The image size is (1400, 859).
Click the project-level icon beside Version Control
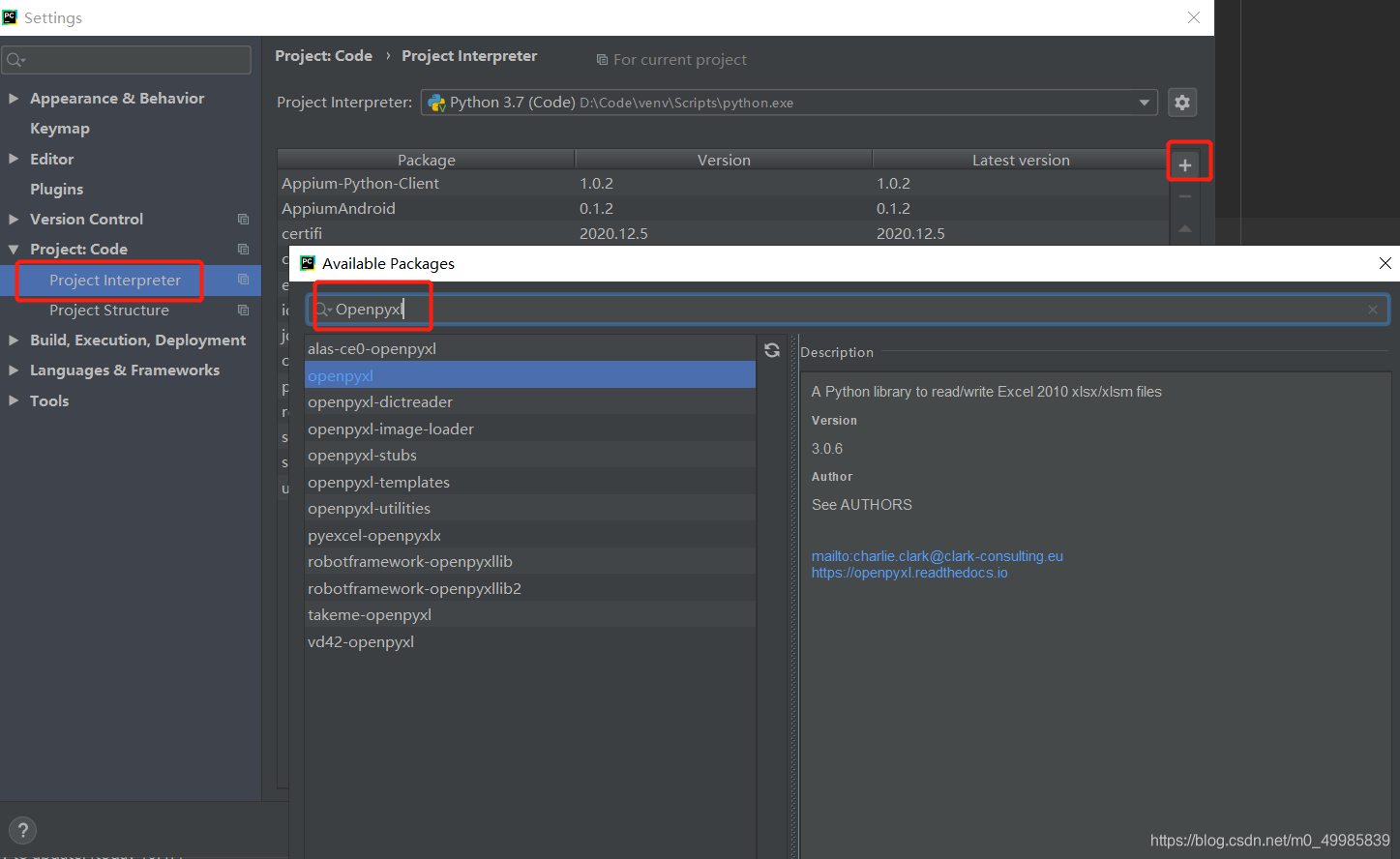click(243, 220)
